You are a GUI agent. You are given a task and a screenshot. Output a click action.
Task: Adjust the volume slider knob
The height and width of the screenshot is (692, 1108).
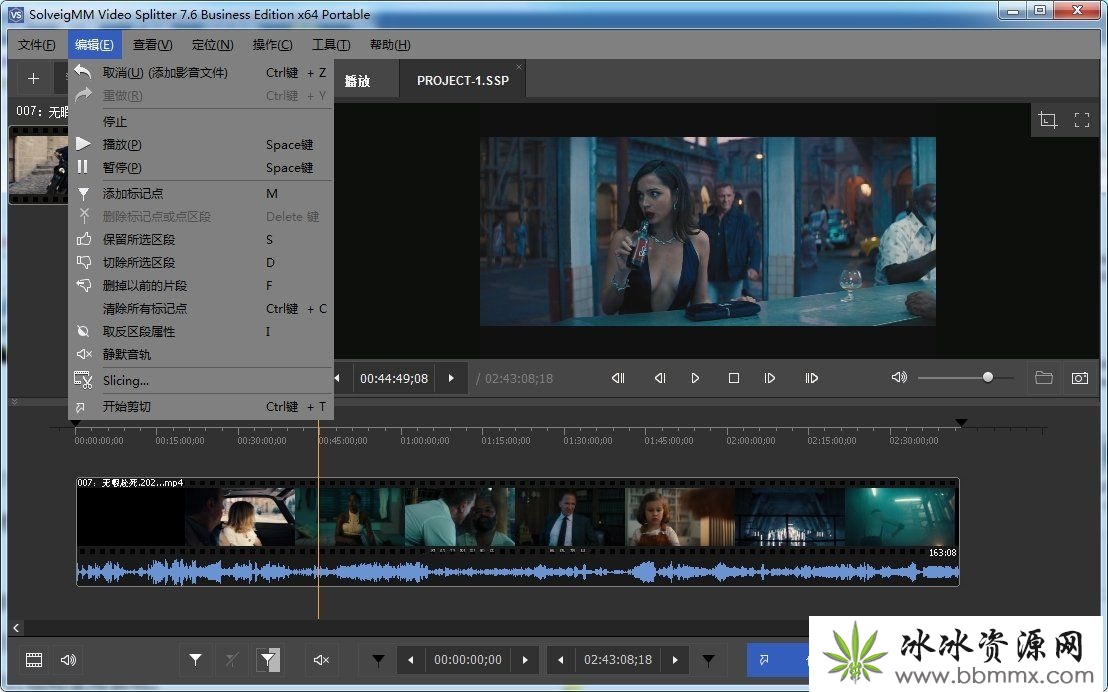(x=988, y=377)
